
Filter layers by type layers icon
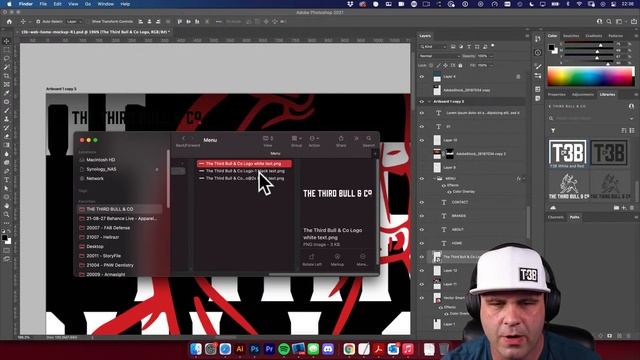tap(469, 47)
